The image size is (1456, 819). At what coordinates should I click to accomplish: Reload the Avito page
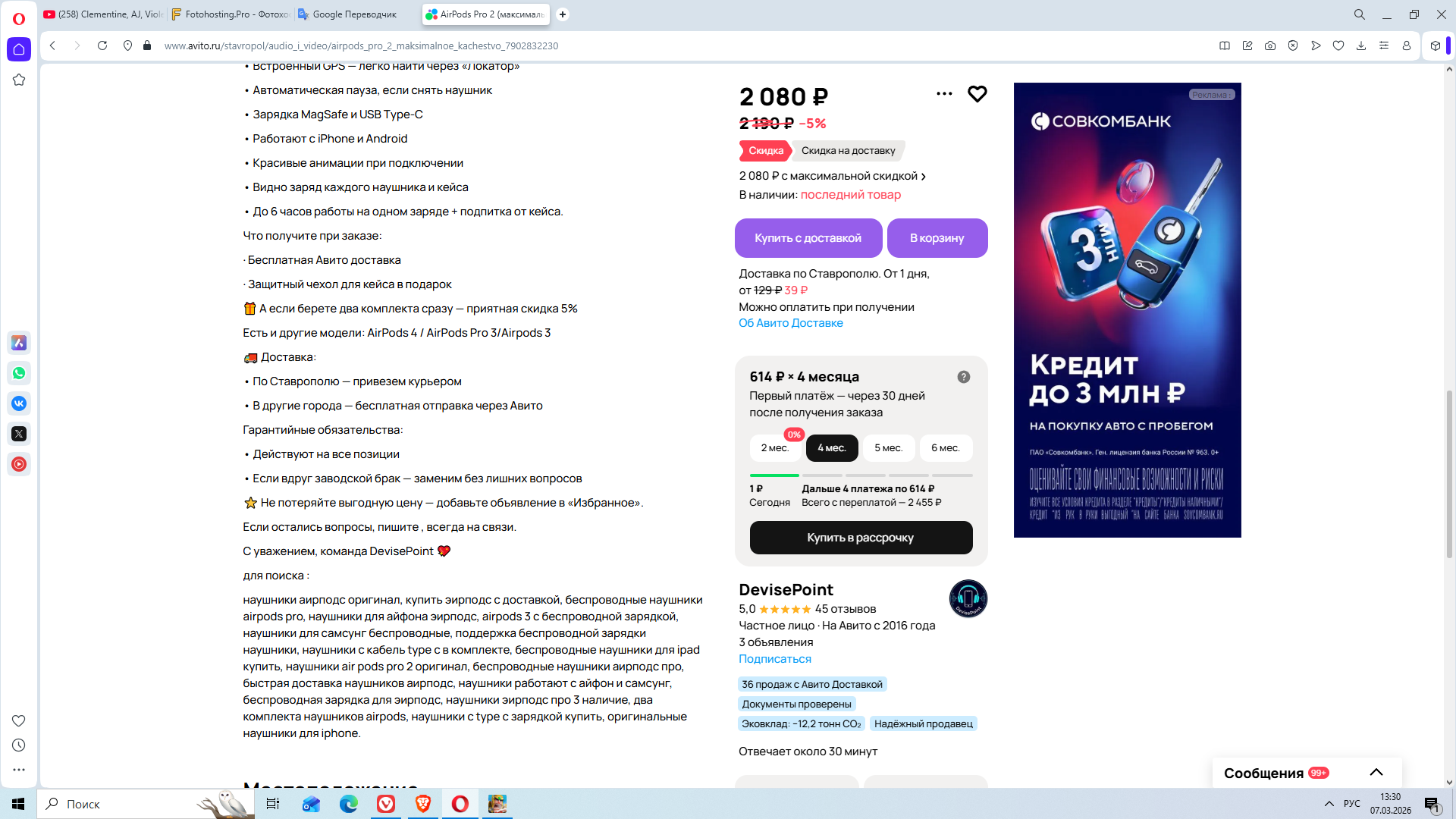point(102,45)
